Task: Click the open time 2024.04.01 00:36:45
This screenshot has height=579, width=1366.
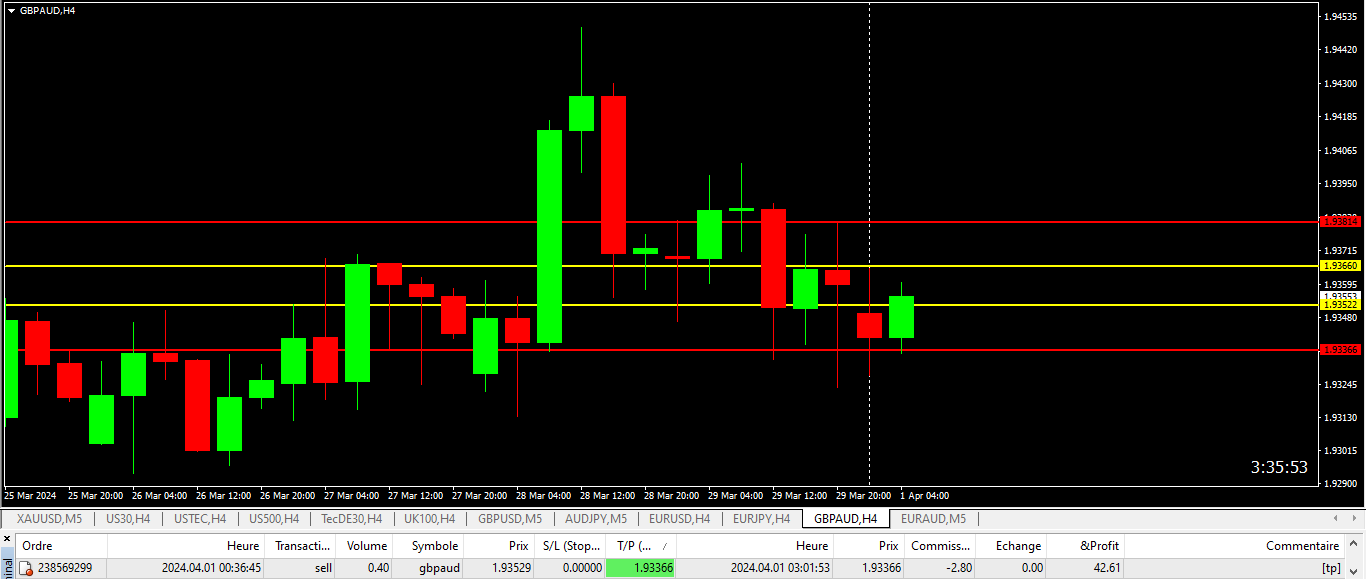Action: [x=211, y=568]
